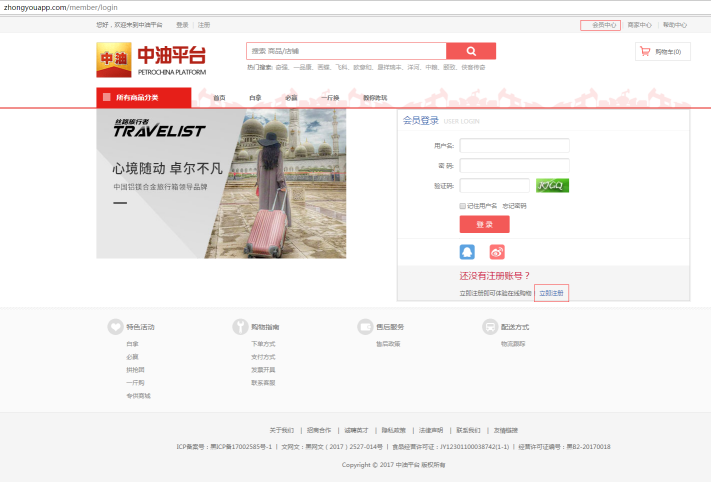711x482 pixels.
Task: Log in with the Weibo icon
Action: tap(497, 251)
